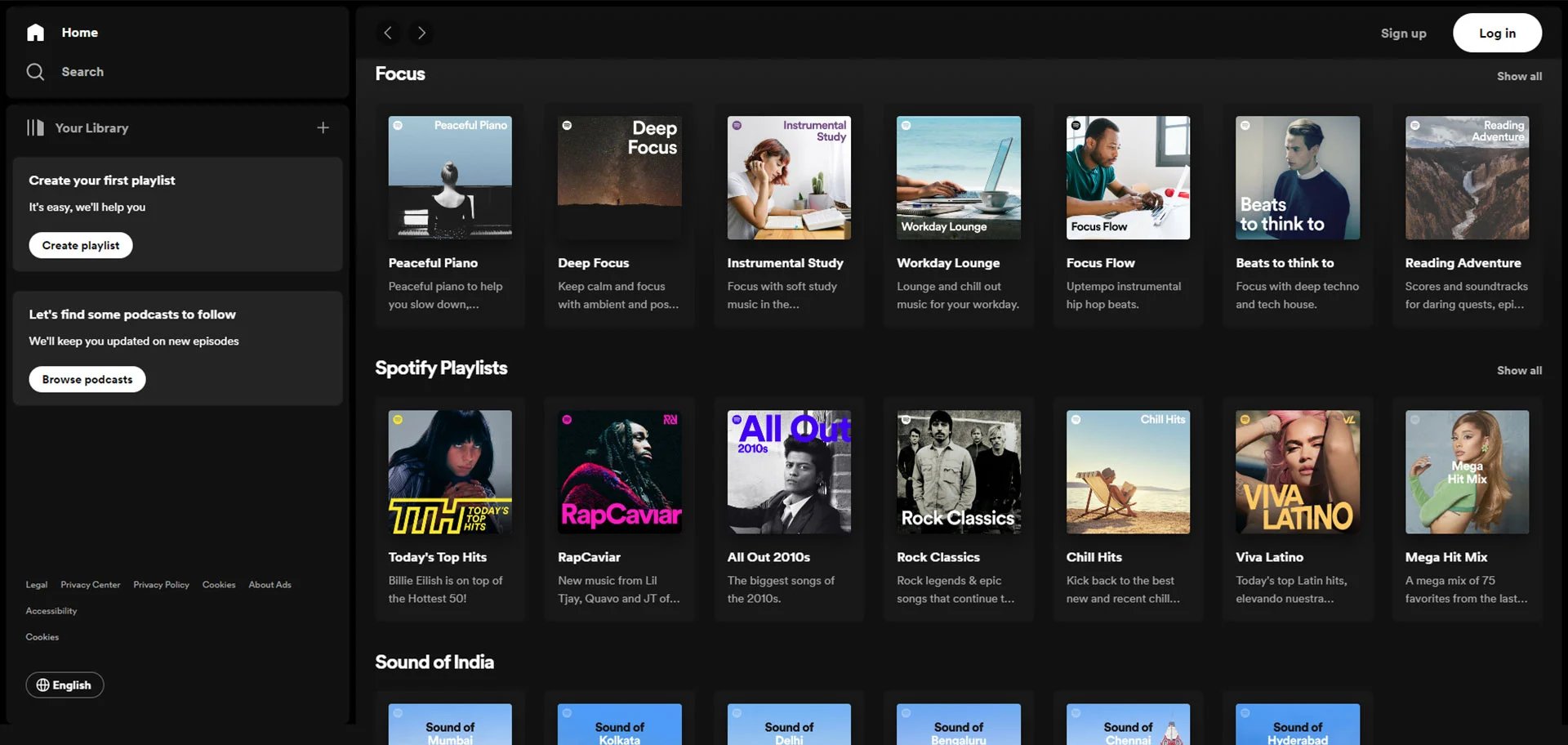The image size is (1568, 745).
Task: Open the About Ads link
Action: pos(269,585)
